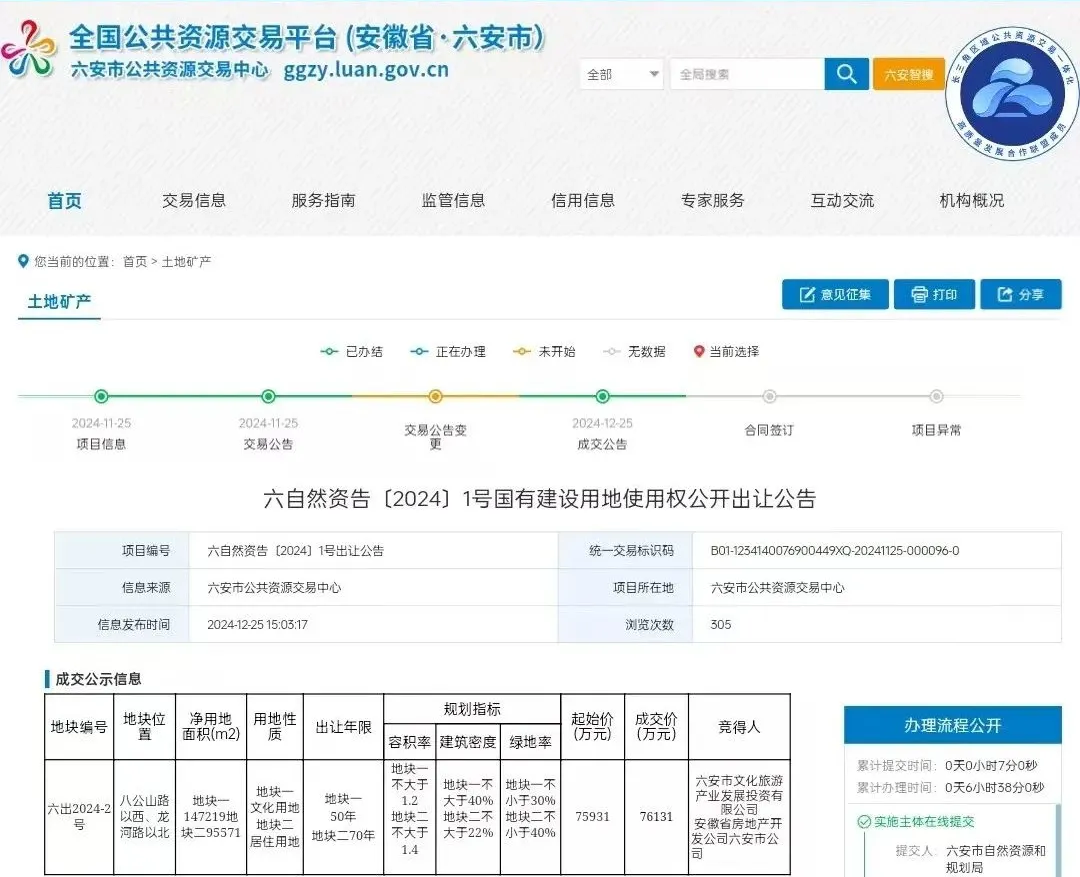
Task: Open 交易信息 navigation menu
Action: [194, 201]
